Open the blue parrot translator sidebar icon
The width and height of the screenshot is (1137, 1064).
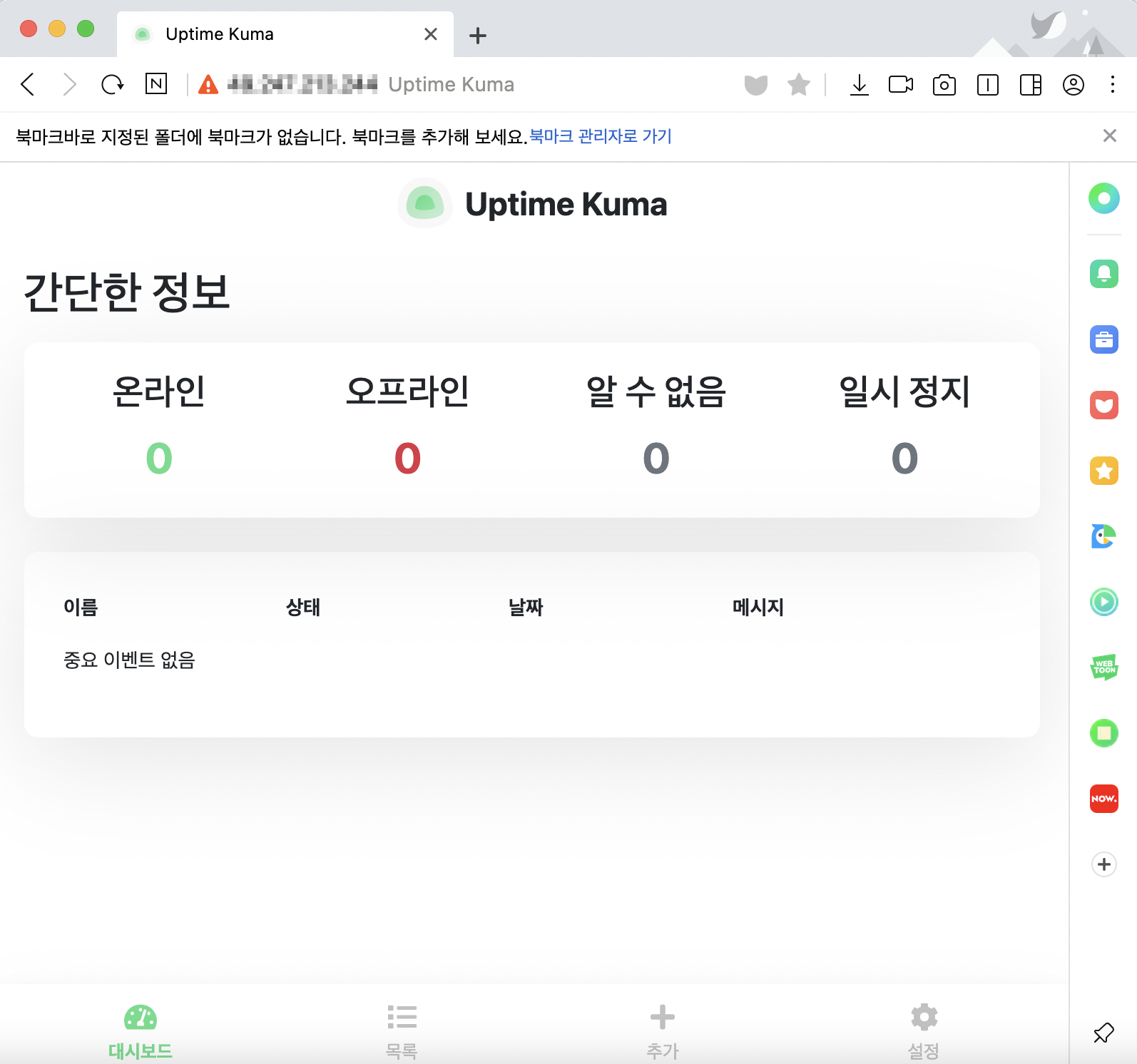1104,536
